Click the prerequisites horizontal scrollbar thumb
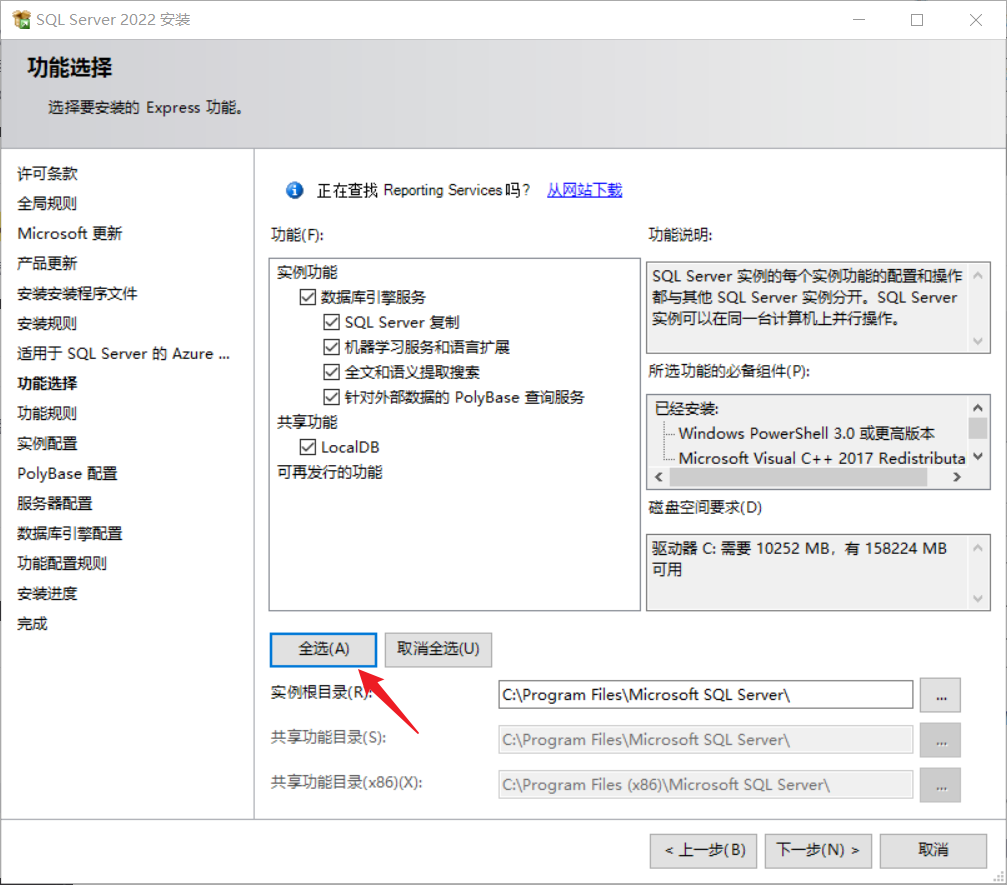1007x885 pixels. (x=798, y=477)
